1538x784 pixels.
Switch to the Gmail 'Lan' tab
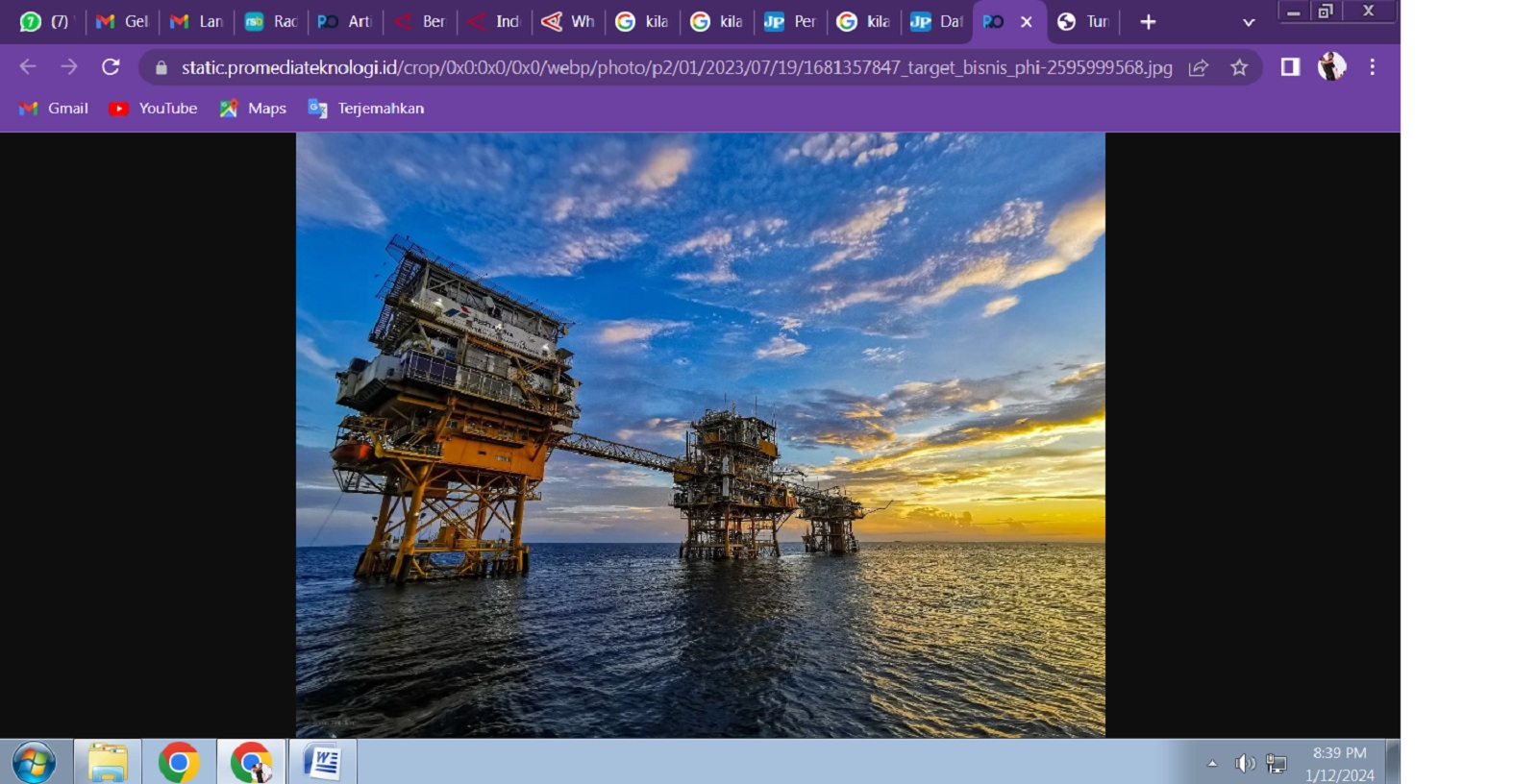tap(197, 21)
